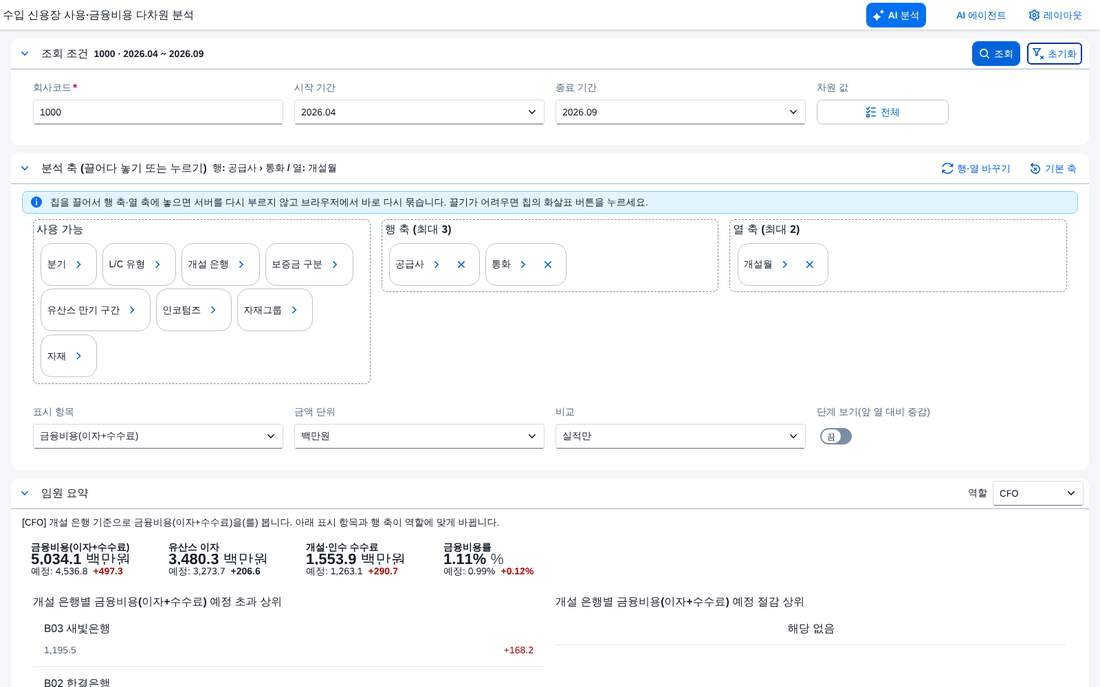Collapse the 조회 조건 section
The width and height of the screenshot is (1100, 687).
pos(25,53)
